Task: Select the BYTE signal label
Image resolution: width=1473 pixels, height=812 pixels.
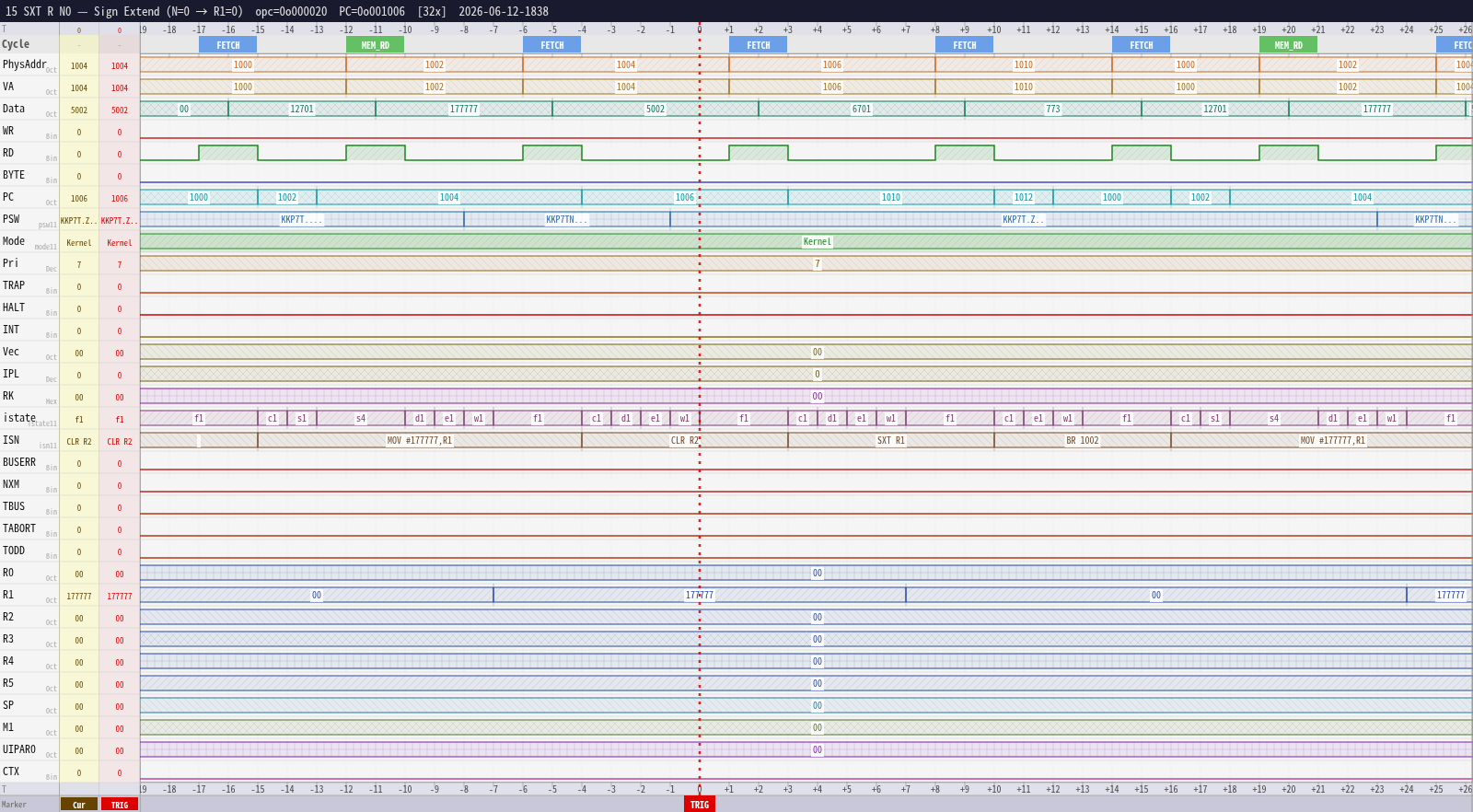Action: (x=14, y=175)
